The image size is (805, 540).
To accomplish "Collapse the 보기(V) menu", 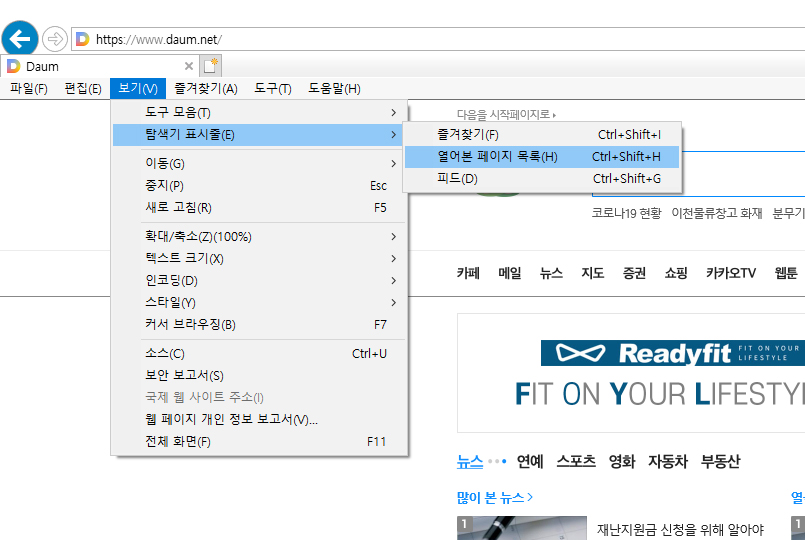I will point(138,88).
